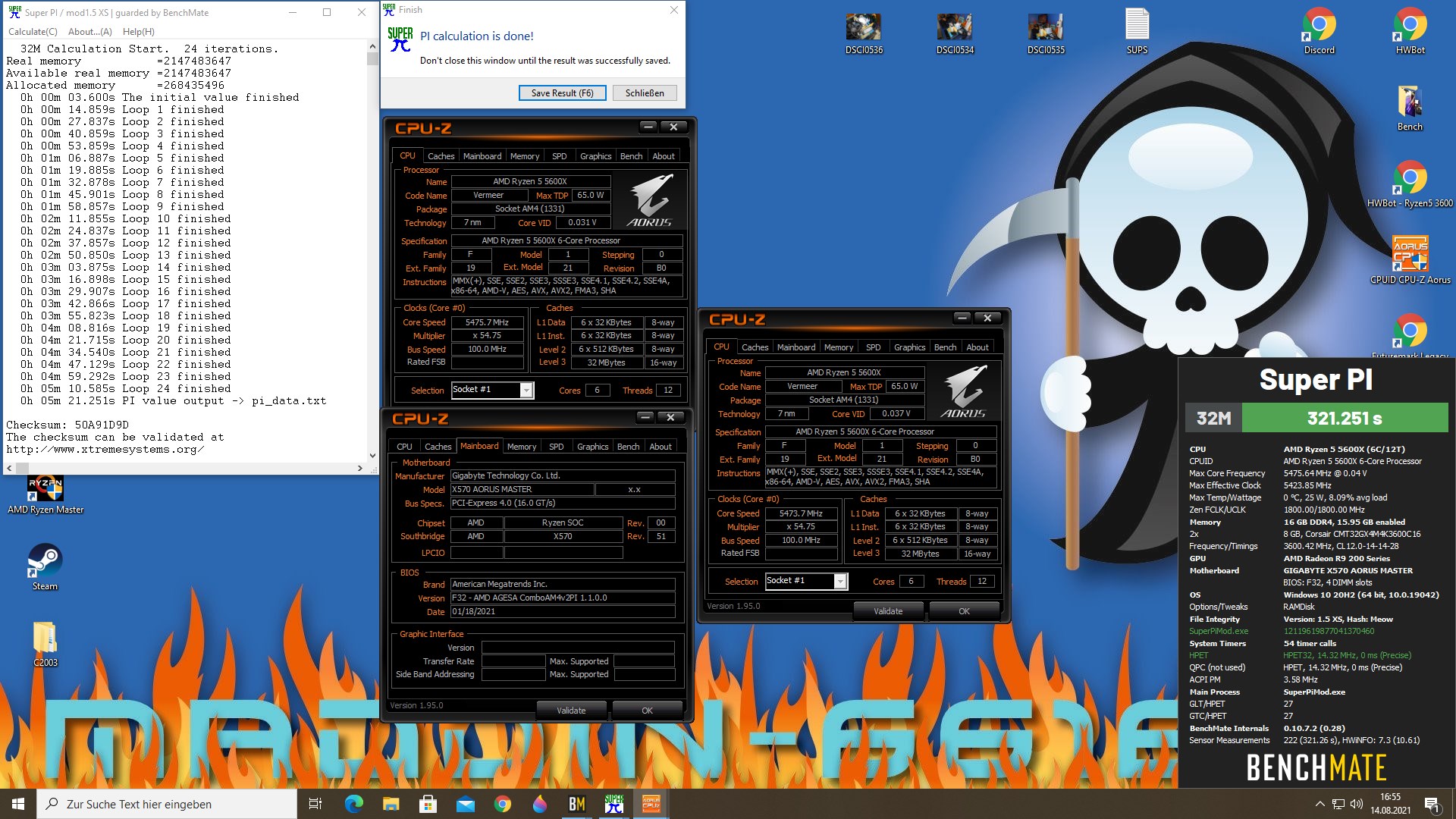Open Bench tab in right CPU-Z window
Image resolution: width=1456 pixels, height=819 pixels.
coord(945,347)
